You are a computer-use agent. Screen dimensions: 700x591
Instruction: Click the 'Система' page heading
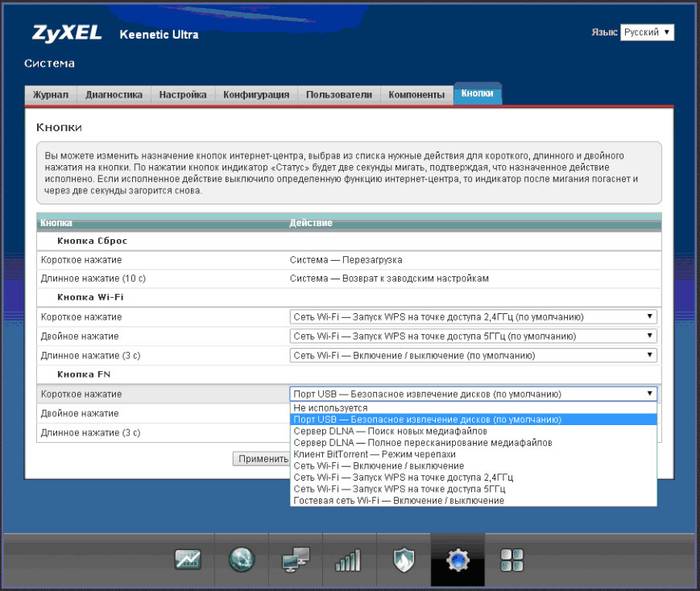pyautogui.click(x=49, y=63)
